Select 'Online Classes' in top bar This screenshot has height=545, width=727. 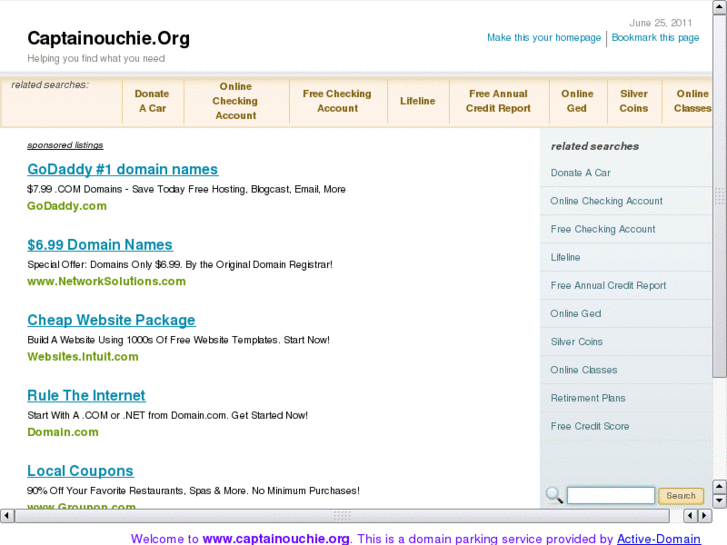[692, 101]
